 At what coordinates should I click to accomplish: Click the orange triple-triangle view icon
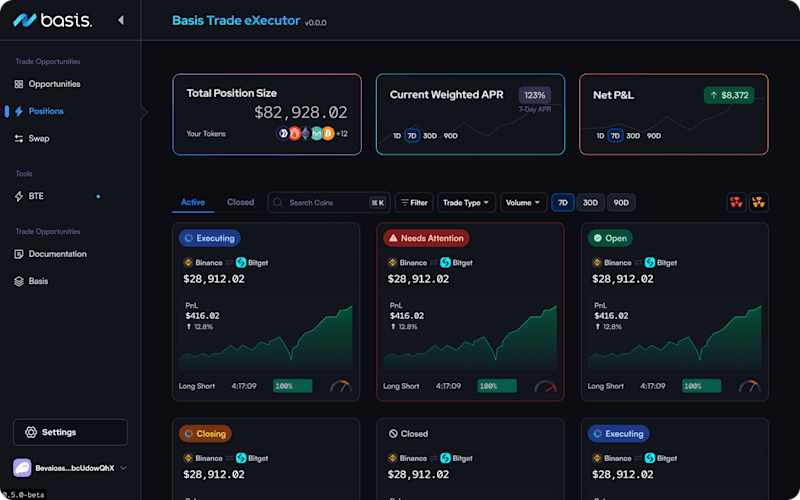(x=759, y=203)
